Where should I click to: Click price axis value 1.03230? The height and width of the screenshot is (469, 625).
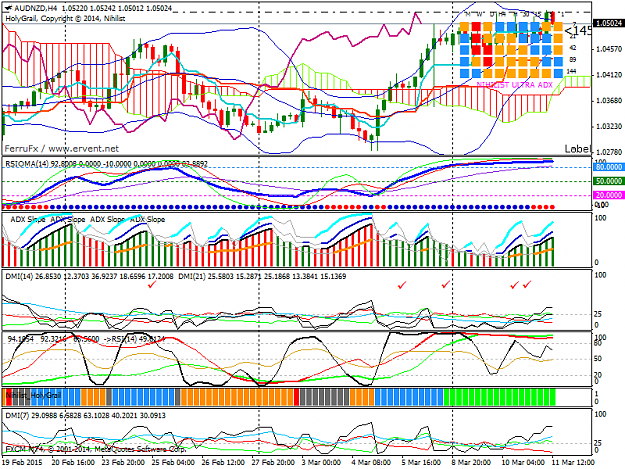pyautogui.click(x=609, y=127)
